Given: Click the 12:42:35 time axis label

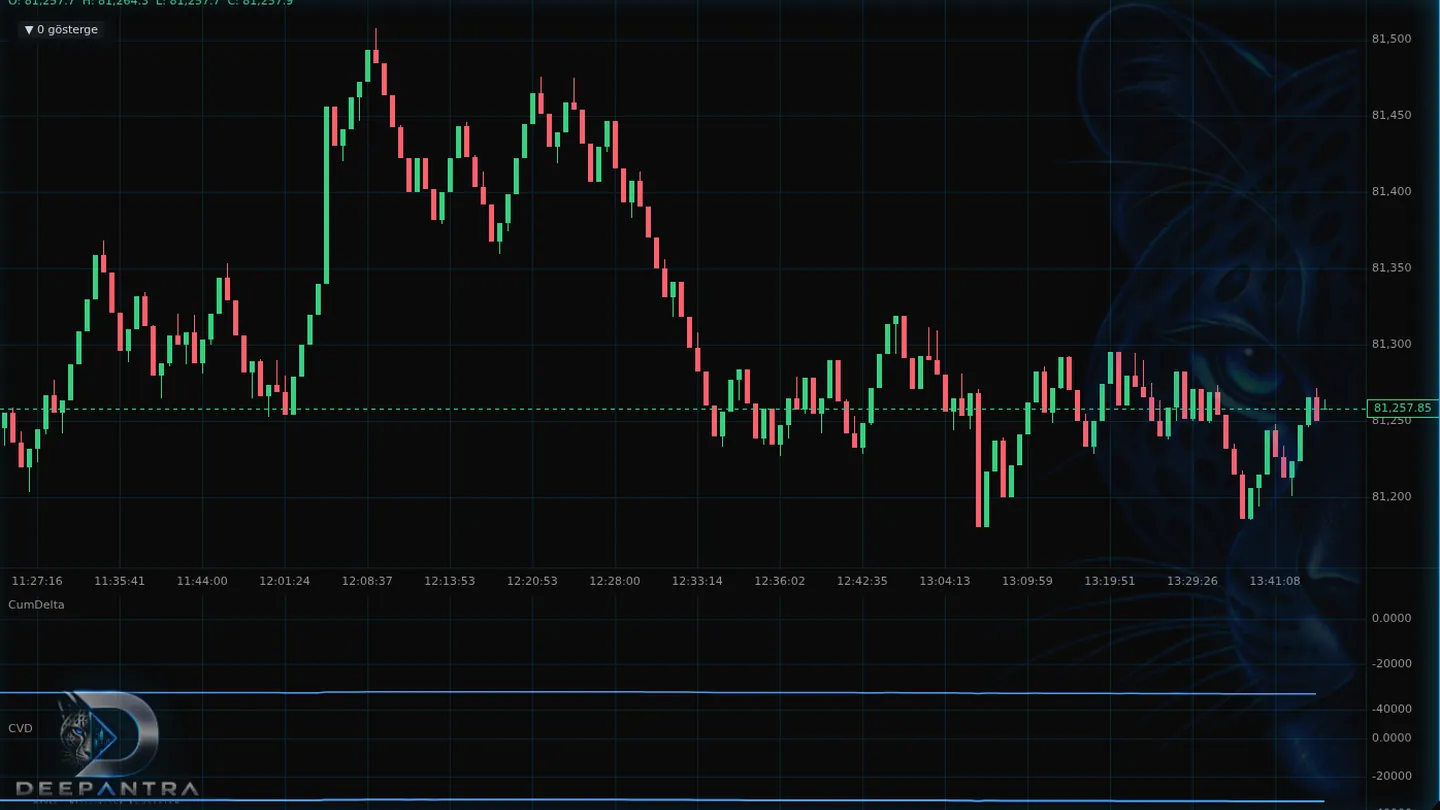Looking at the screenshot, I should [x=862, y=581].
